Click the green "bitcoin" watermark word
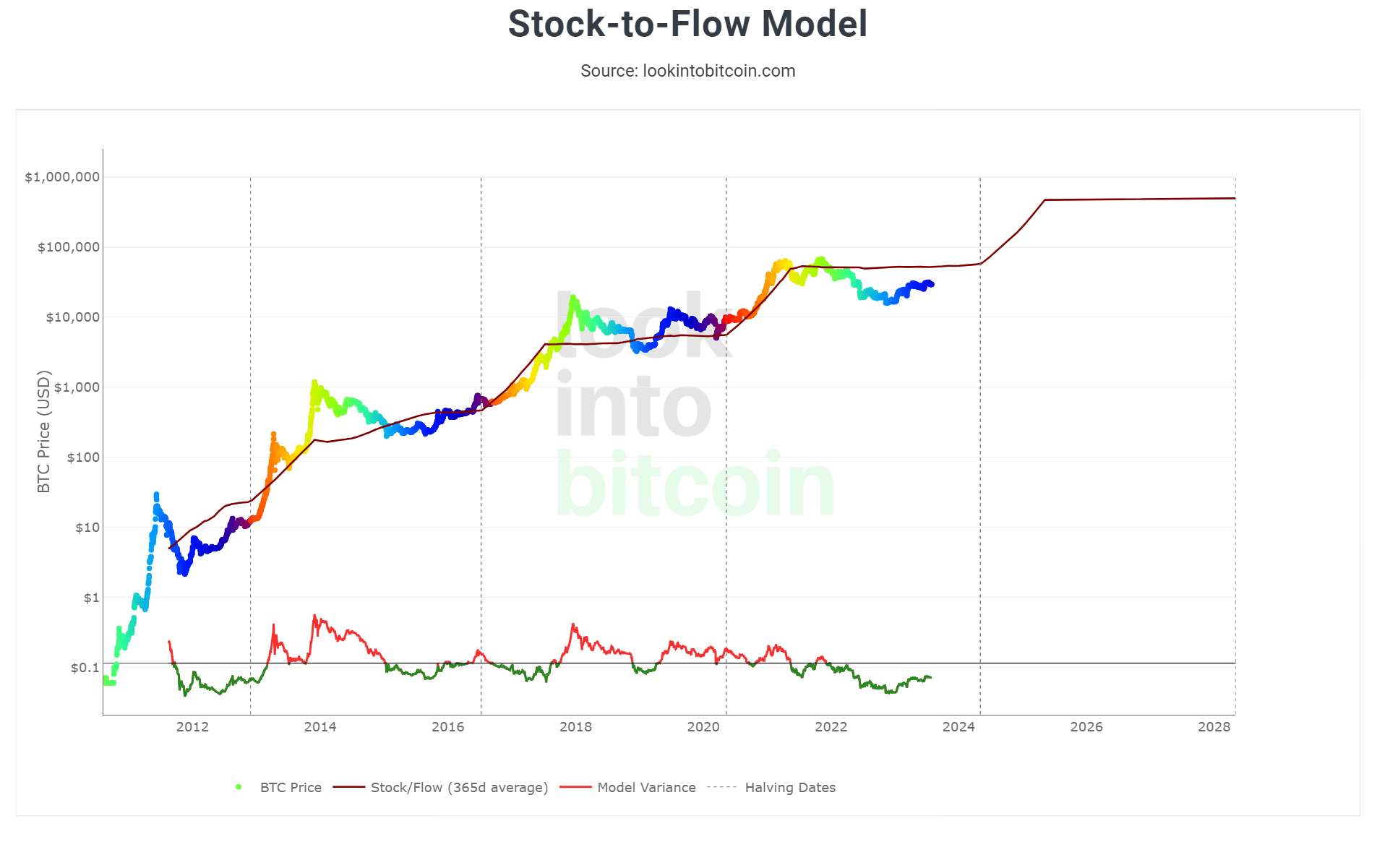The image size is (1377, 868). [695, 484]
